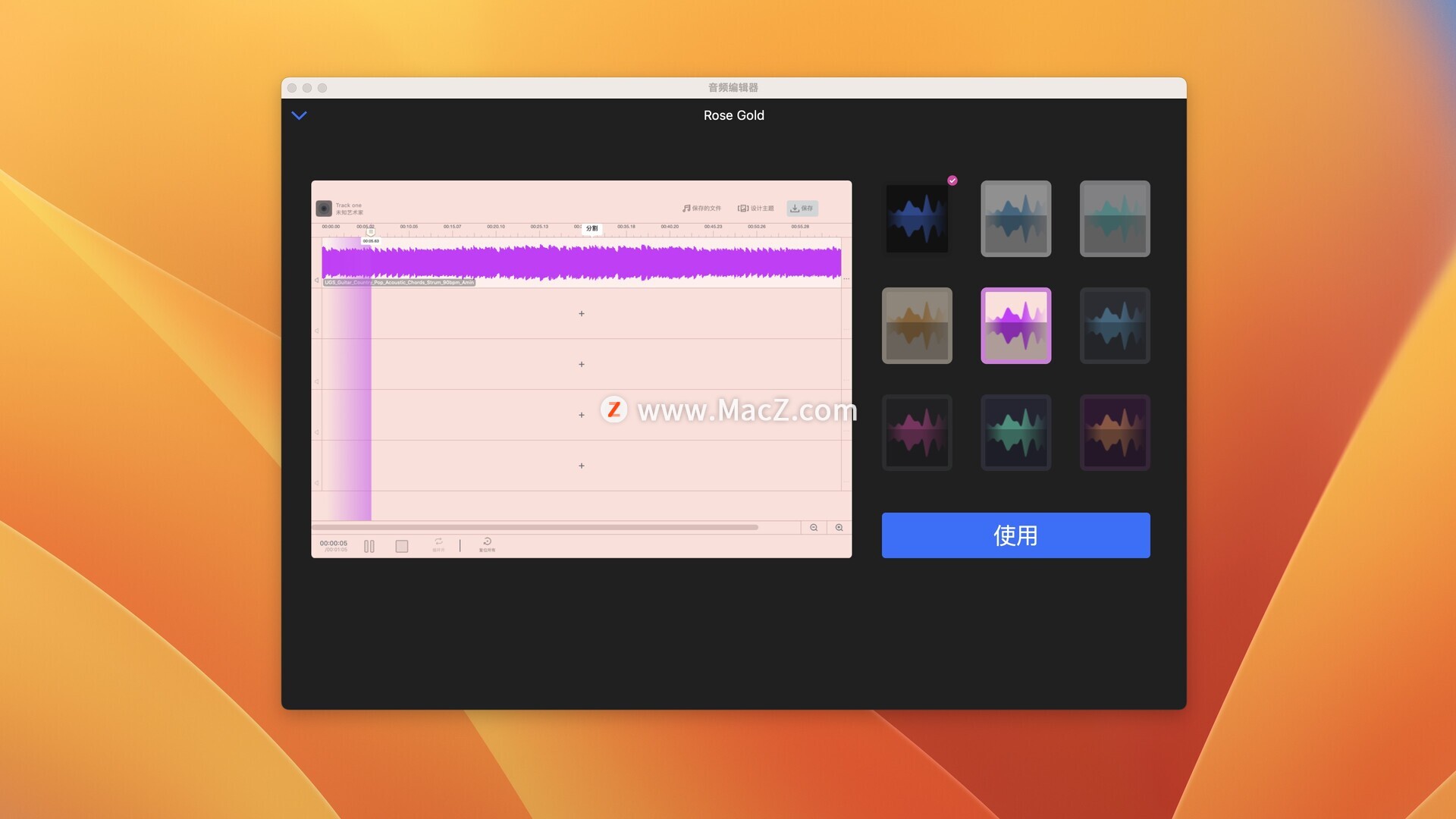
Task: Click the 保存 download button in preview
Action: pos(802,208)
